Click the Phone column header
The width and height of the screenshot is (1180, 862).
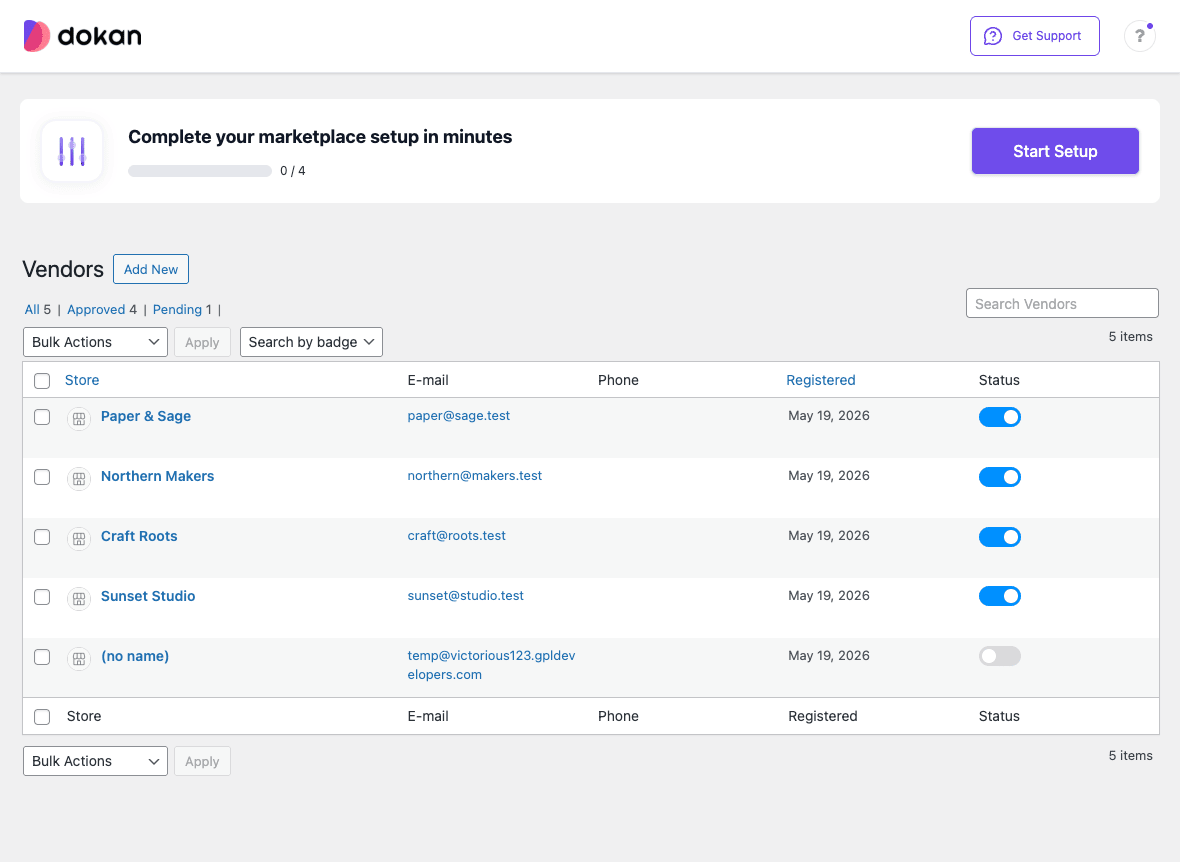pos(618,380)
